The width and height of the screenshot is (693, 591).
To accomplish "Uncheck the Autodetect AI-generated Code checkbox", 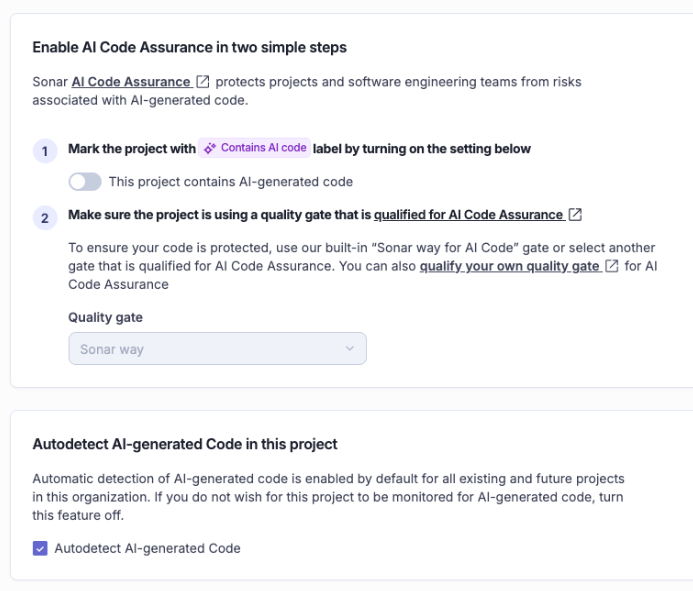I will coord(40,549).
